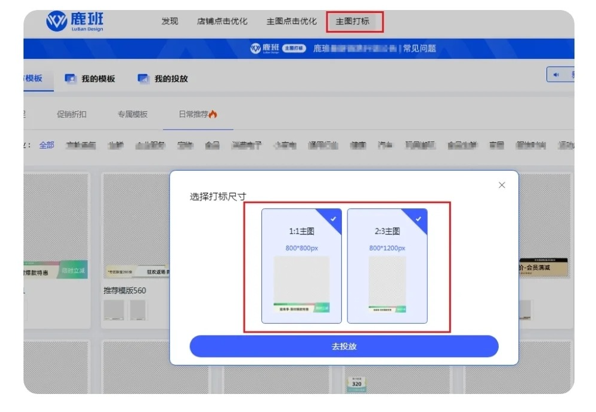Screen dimensions: 596x412
Task: Open the 常见问题 link in blue banner
Action: click(419, 49)
